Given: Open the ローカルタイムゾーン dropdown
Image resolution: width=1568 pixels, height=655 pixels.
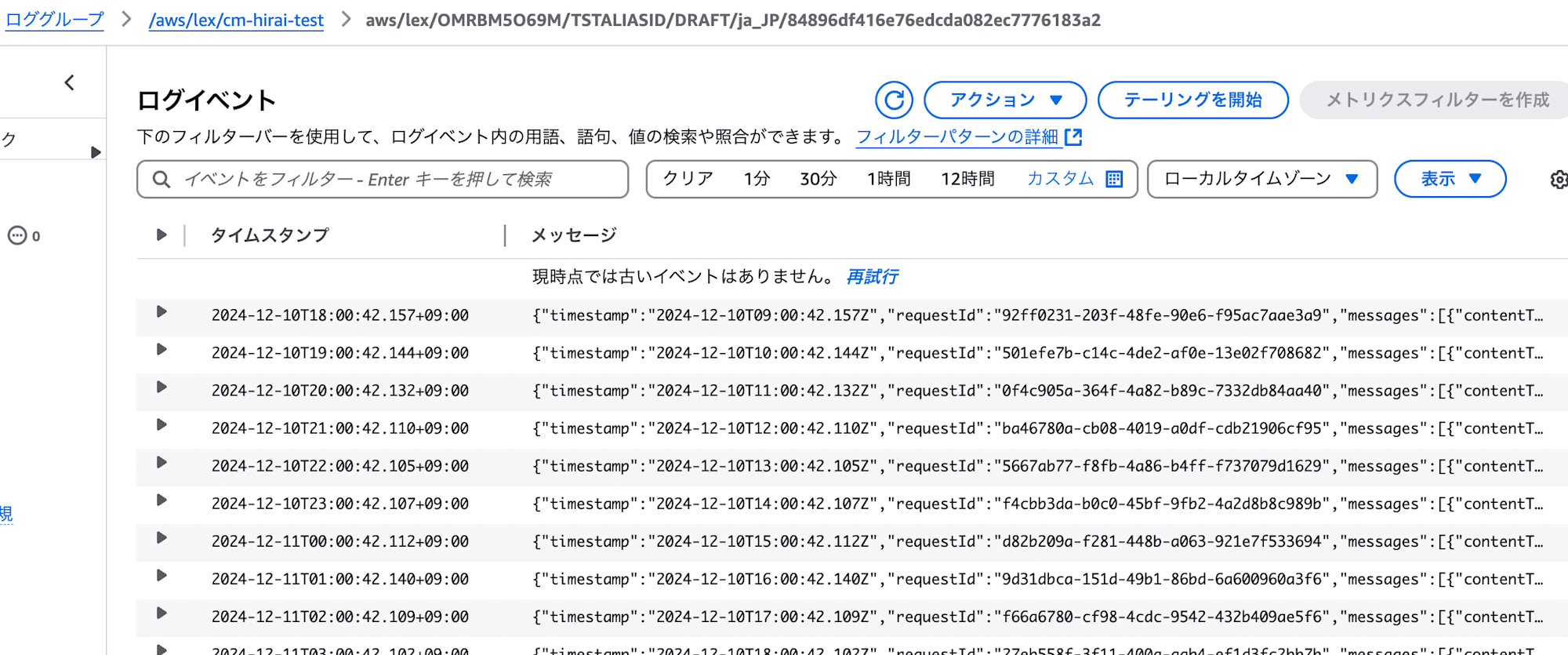Looking at the screenshot, I should pyautogui.click(x=1262, y=180).
